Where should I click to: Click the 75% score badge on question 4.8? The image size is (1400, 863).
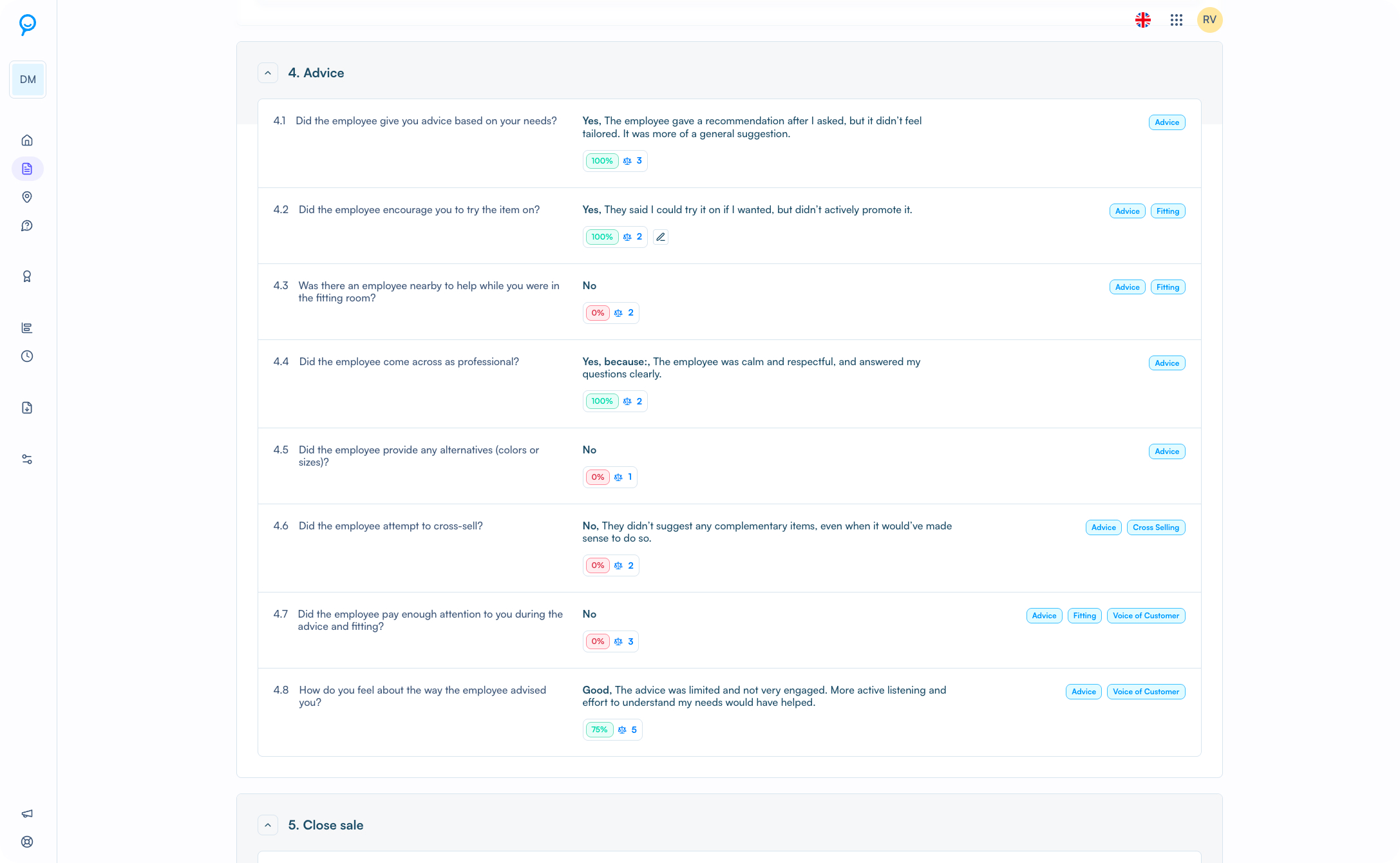pyautogui.click(x=600, y=730)
